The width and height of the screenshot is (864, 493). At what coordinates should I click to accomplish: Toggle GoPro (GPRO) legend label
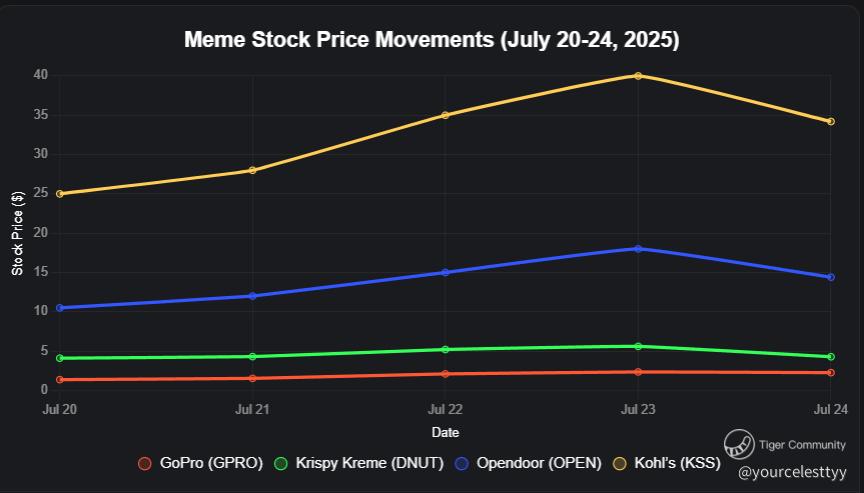[x=210, y=463]
